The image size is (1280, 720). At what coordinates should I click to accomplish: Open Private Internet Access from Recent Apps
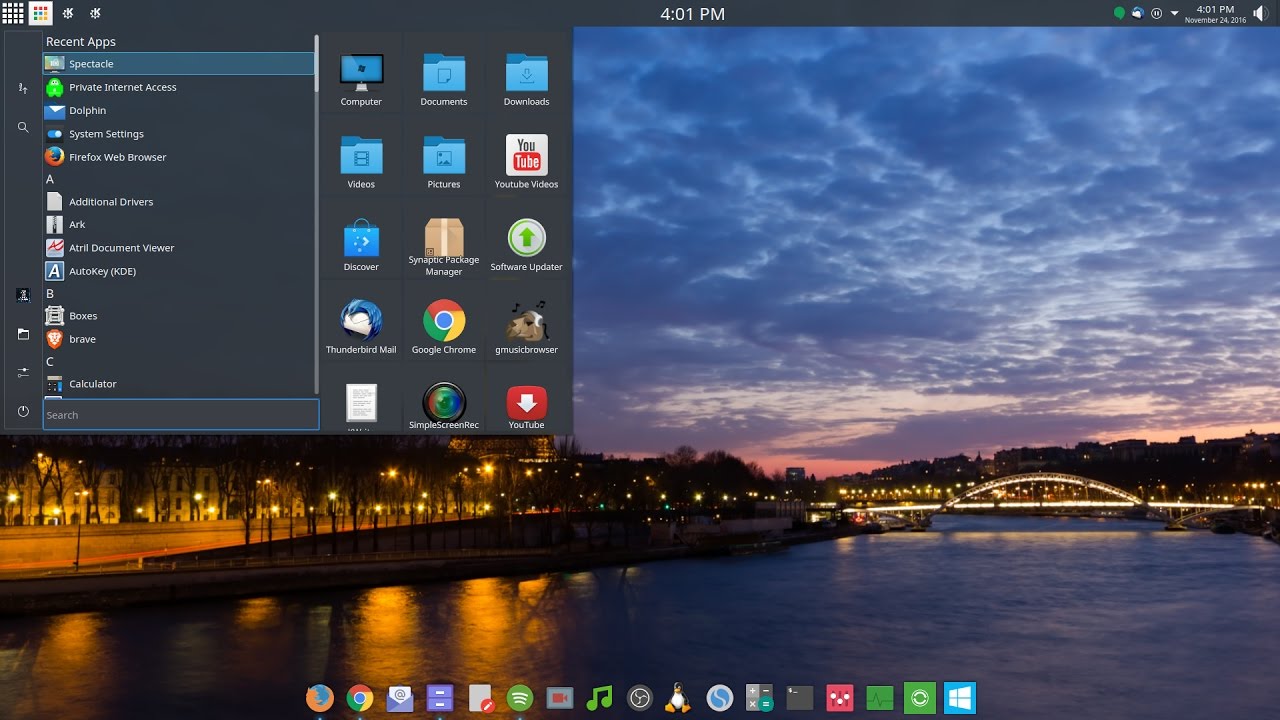pyautogui.click(x=178, y=87)
